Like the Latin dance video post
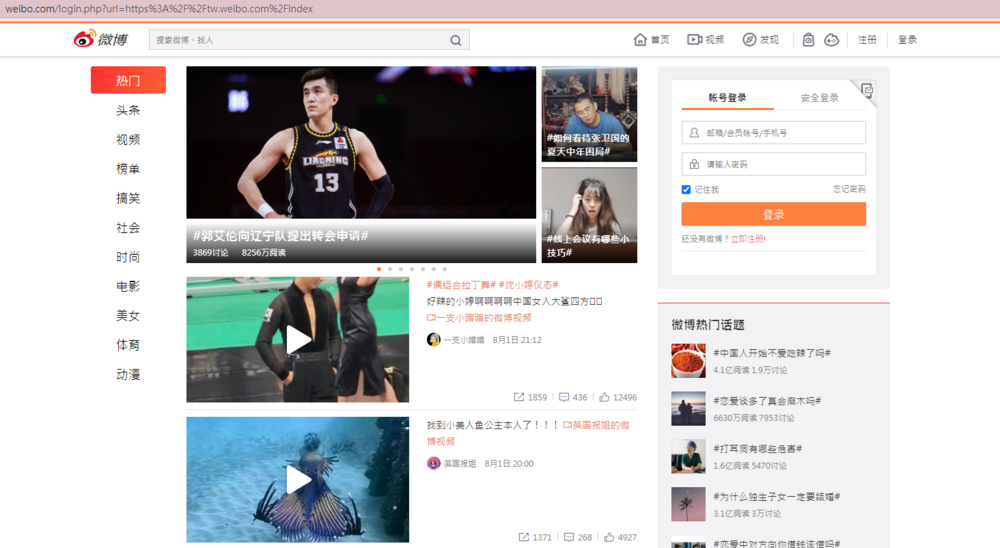Screen dimensions: 1000x548 pos(607,397)
